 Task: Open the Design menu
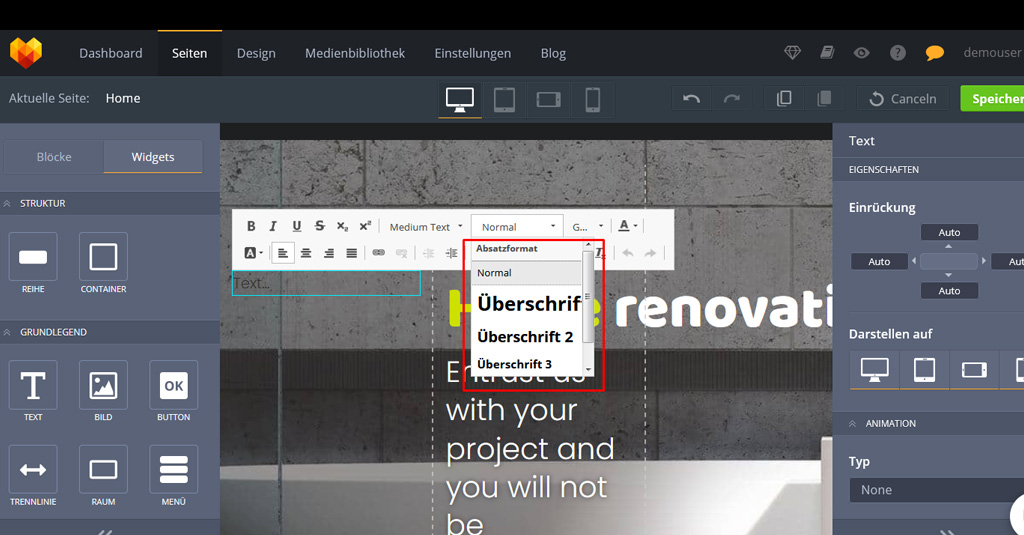point(256,53)
